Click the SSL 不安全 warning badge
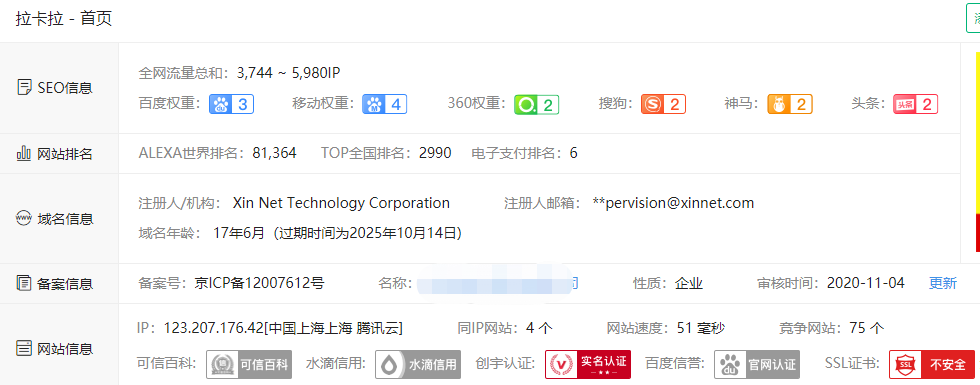 pyautogui.click(x=932, y=364)
